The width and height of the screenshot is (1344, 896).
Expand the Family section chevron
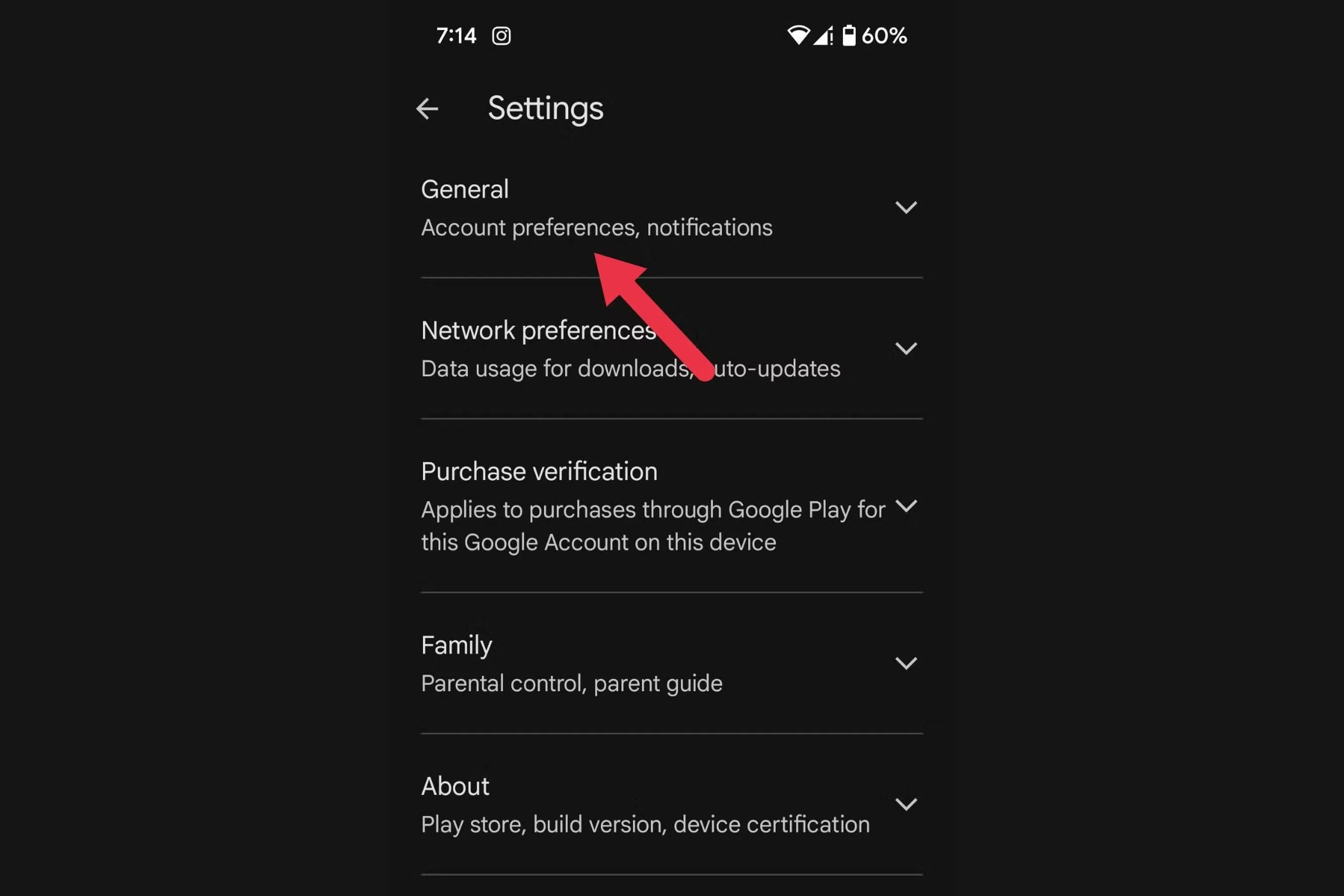906,663
